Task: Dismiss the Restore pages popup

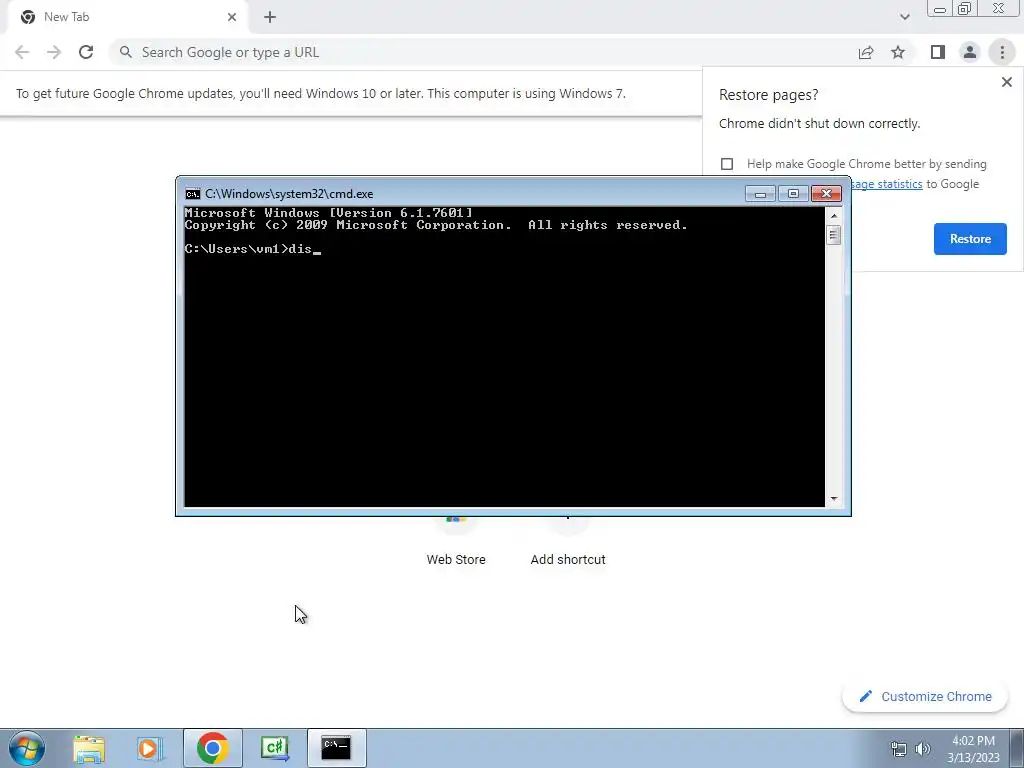Action: (1006, 82)
